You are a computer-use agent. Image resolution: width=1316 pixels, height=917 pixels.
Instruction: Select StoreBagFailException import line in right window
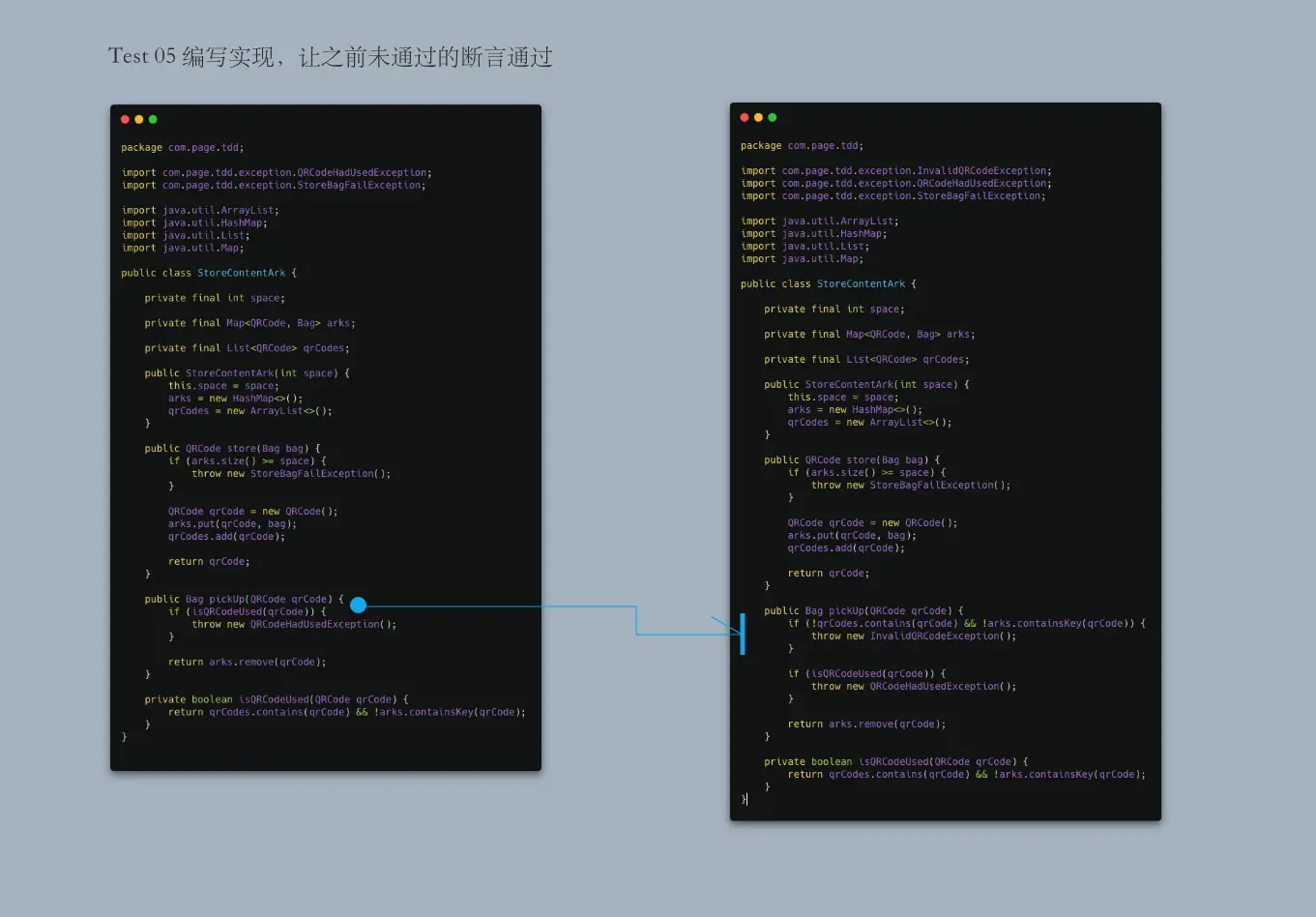click(x=893, y=196)
